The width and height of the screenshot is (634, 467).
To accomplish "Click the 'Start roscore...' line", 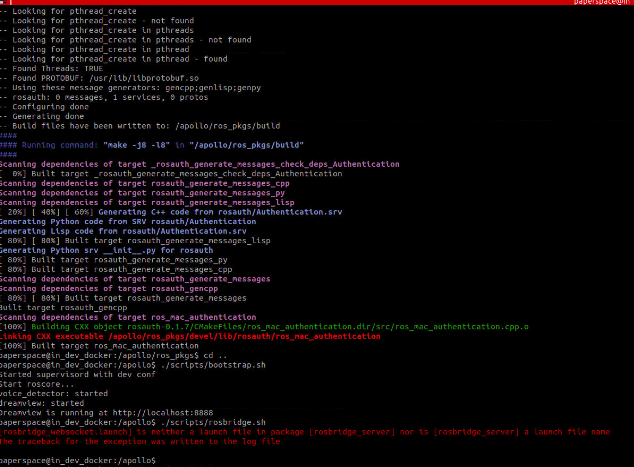I will (x=37, y=385).
